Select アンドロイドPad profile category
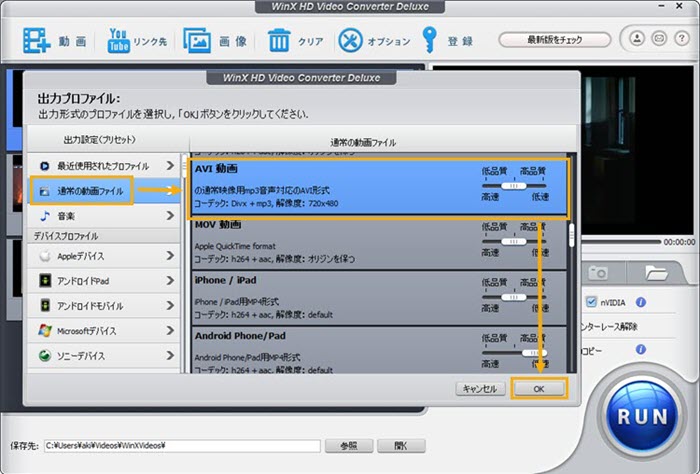700x474 pixels. tap(104, 281)
